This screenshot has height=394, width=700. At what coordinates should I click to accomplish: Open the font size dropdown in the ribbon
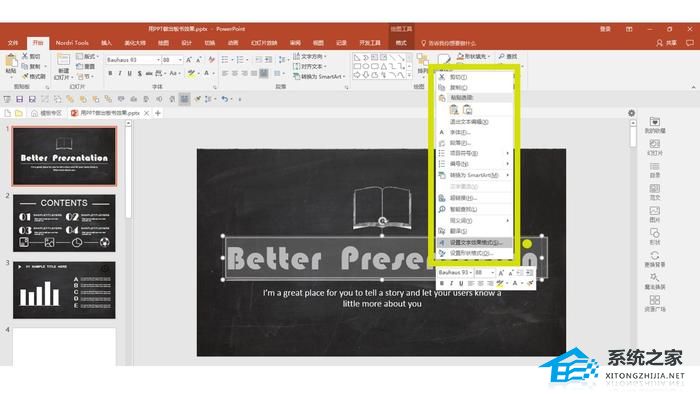click(x=180, y=60)
